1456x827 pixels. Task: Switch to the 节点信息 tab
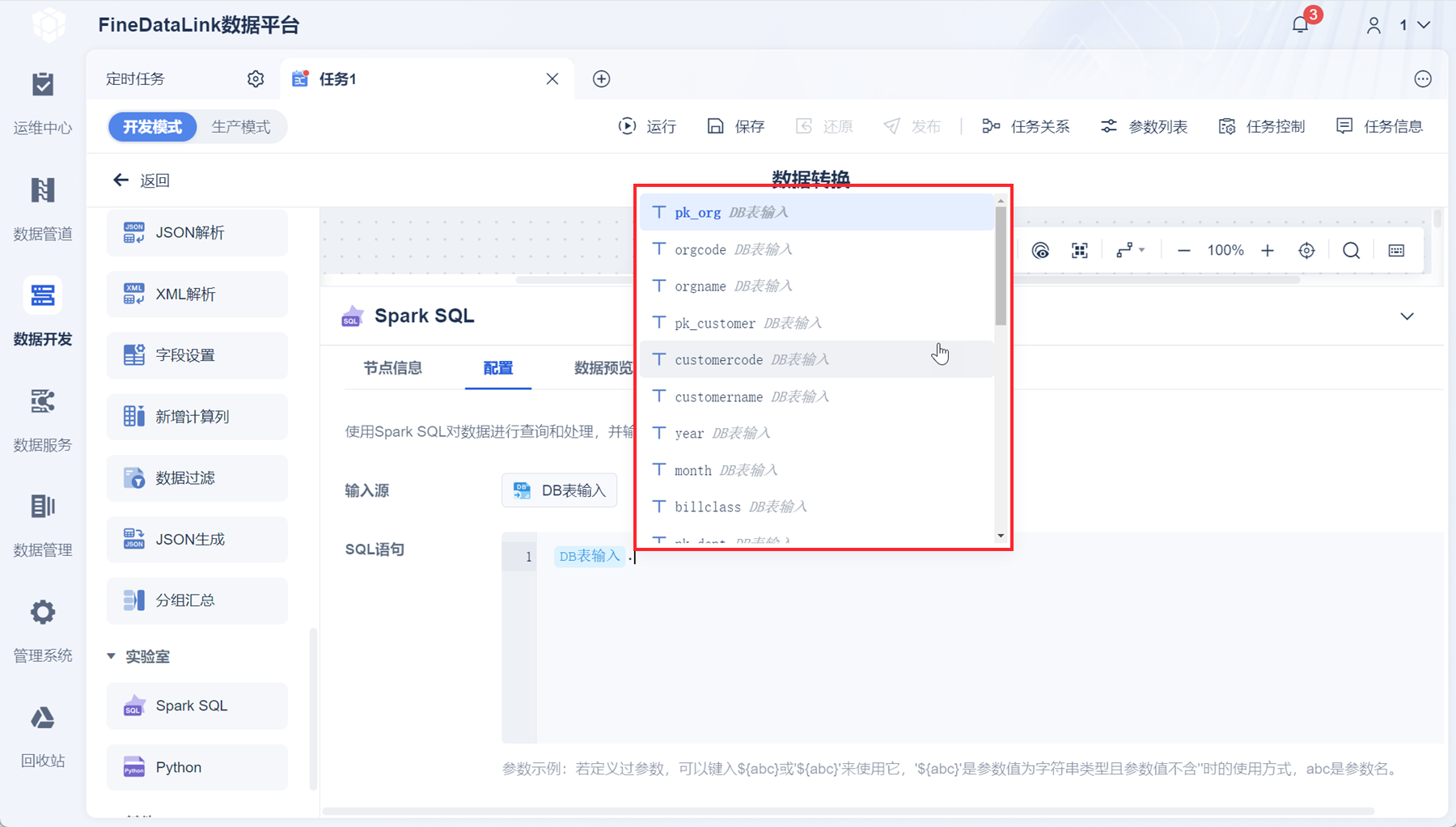(x=393, y=368)
